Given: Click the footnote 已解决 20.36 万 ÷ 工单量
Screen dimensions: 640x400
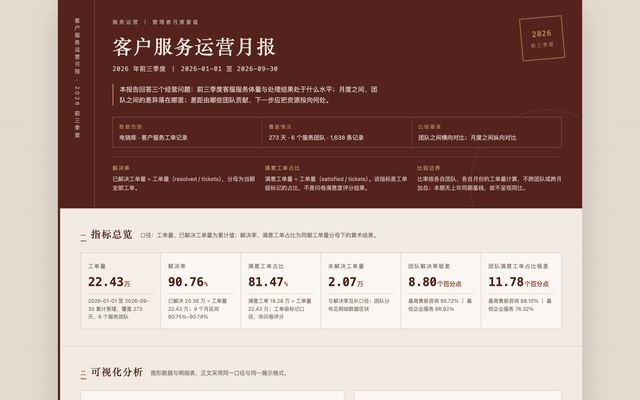Looking at the screenshot, I should pos(198,309).
